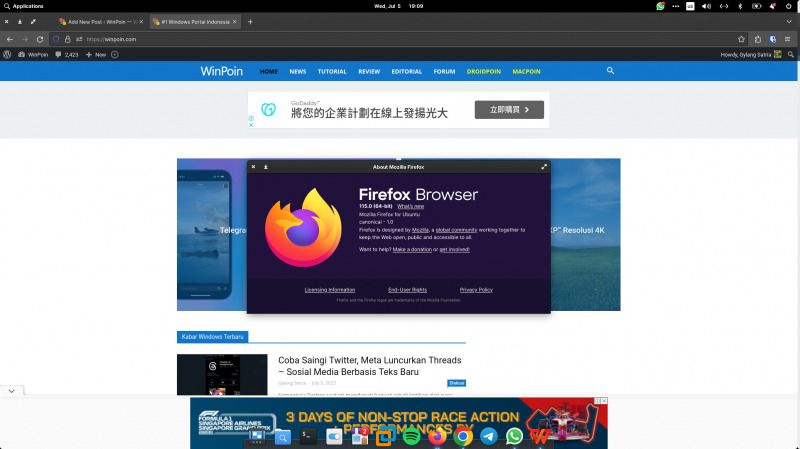Screen dimensions: 800x449
Task: Open the Extensions puzzle icon
Action: [x=758, y=39]
